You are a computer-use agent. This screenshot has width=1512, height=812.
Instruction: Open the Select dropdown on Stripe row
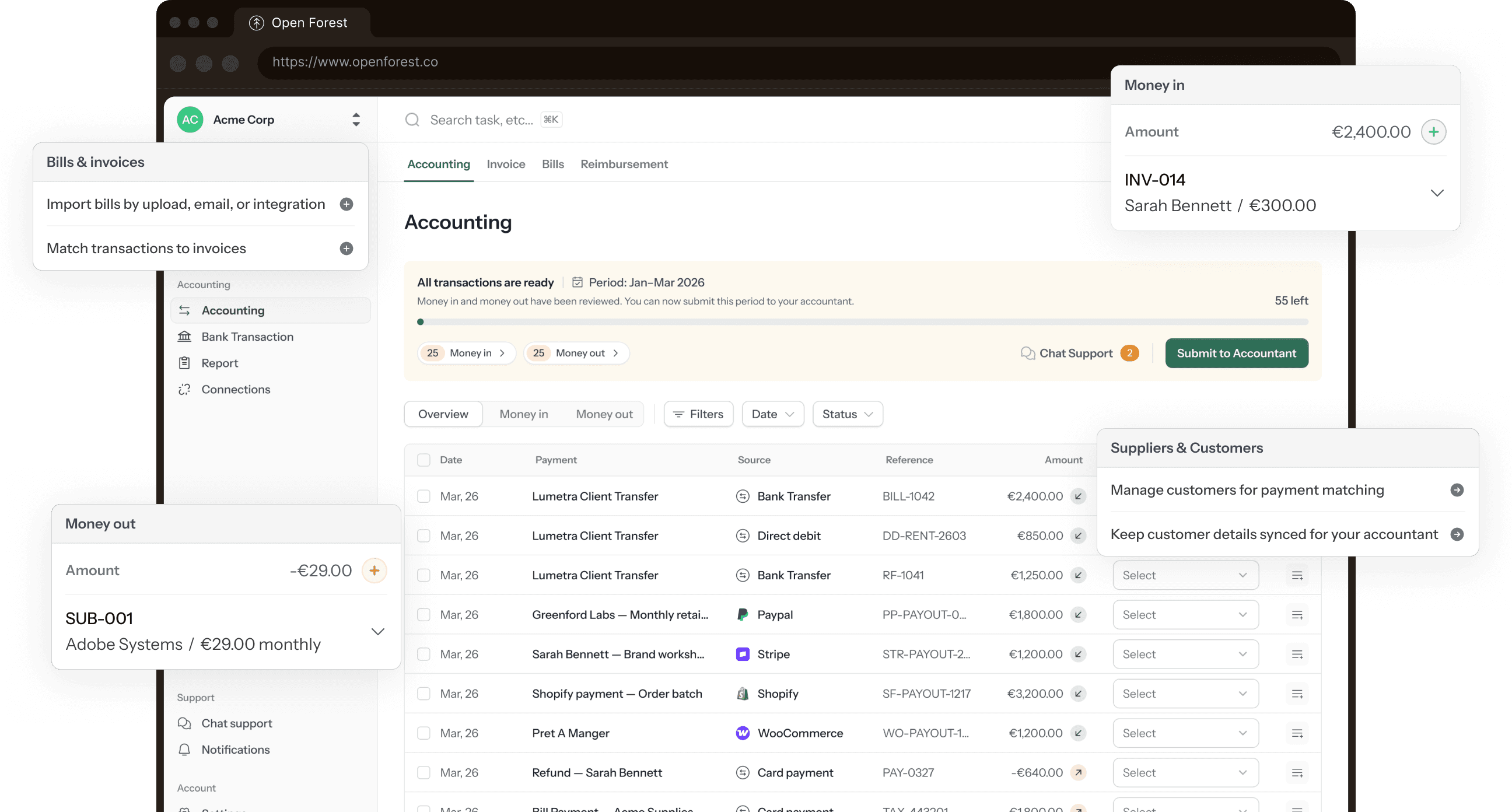click(x=1185, y=654)
